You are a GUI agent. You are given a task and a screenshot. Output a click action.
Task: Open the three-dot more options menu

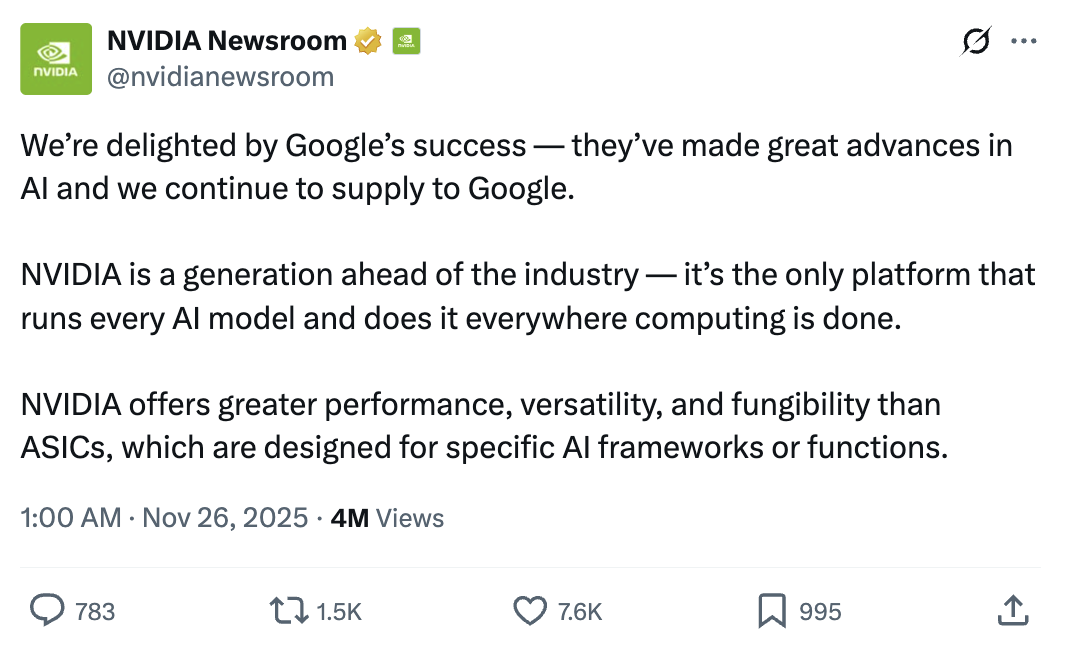[1024, 41]
